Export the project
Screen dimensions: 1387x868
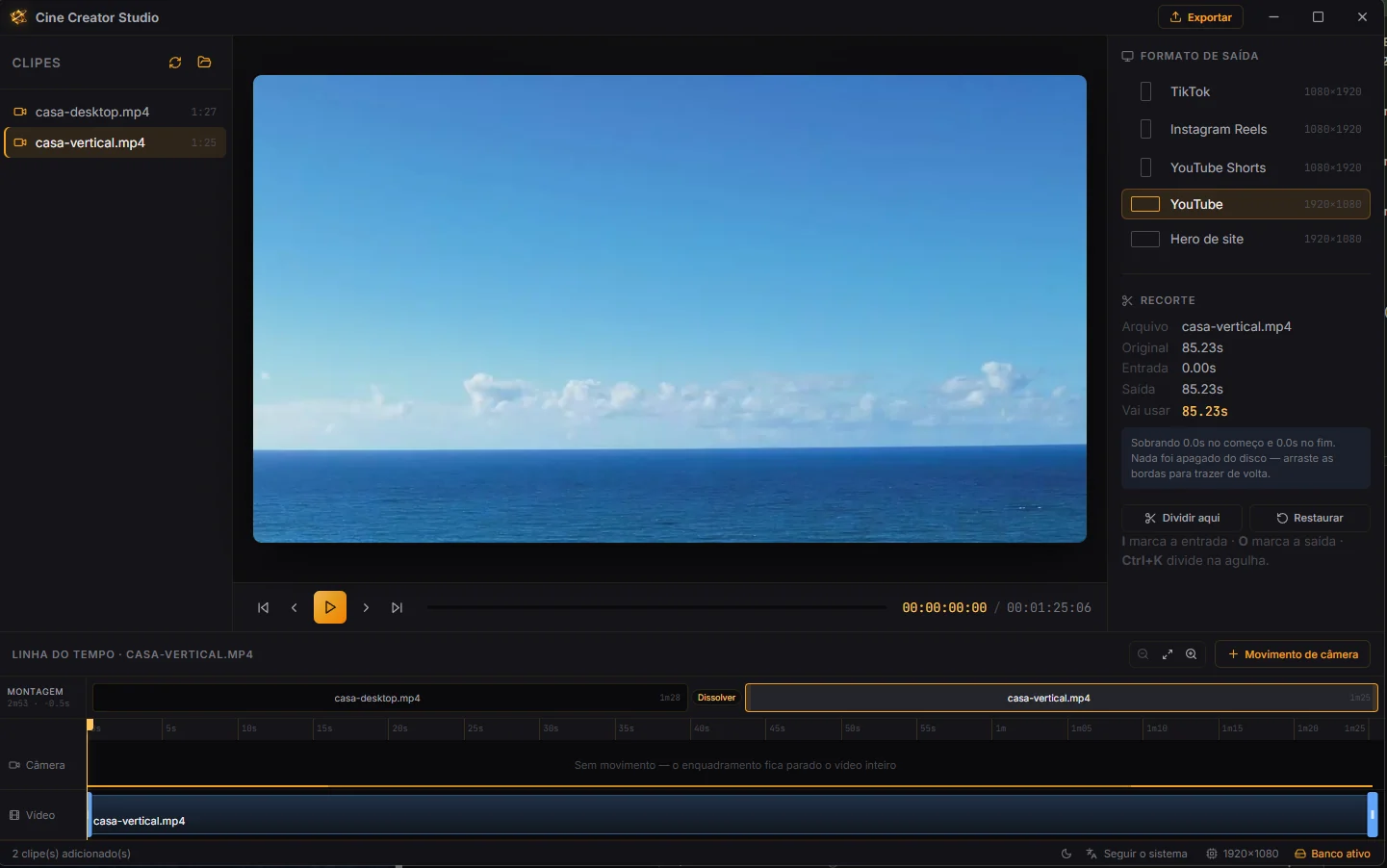pos(1200,17)
